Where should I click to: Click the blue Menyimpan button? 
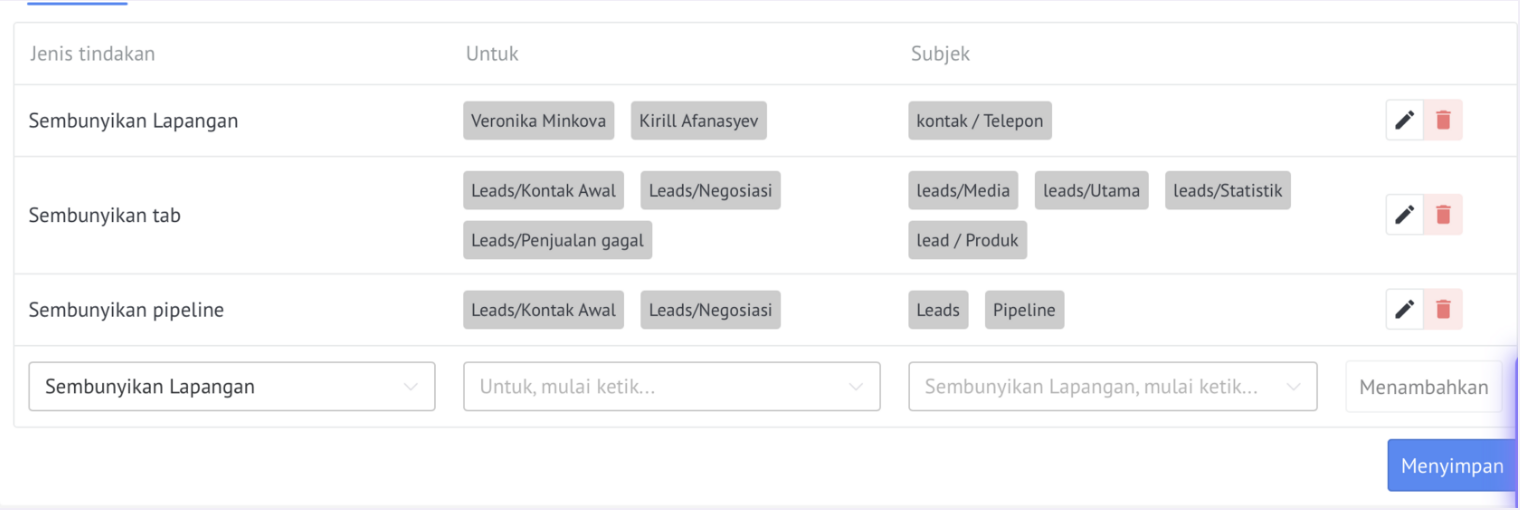1452,466
